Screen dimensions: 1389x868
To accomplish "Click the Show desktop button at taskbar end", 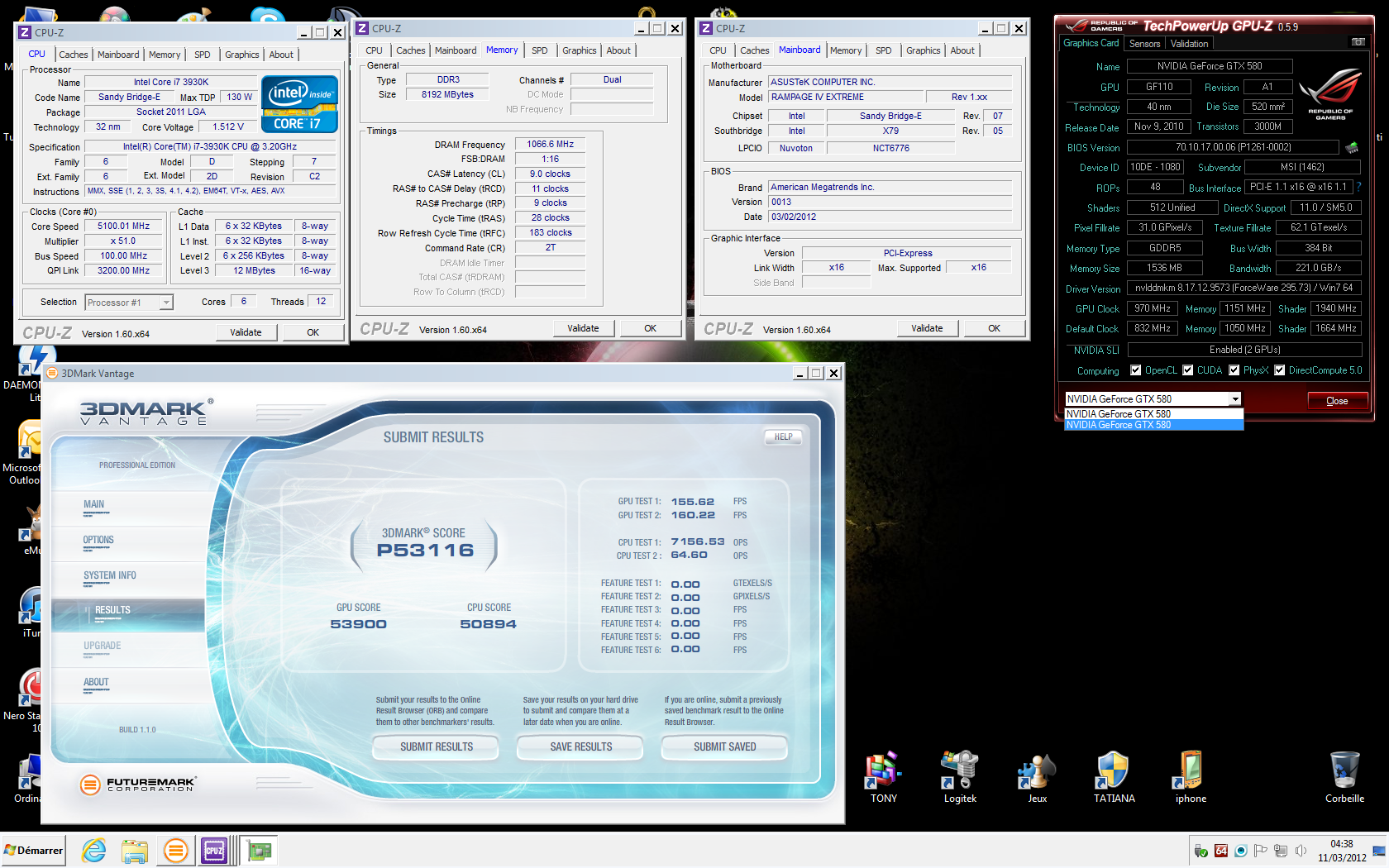I will (1379, 851).
